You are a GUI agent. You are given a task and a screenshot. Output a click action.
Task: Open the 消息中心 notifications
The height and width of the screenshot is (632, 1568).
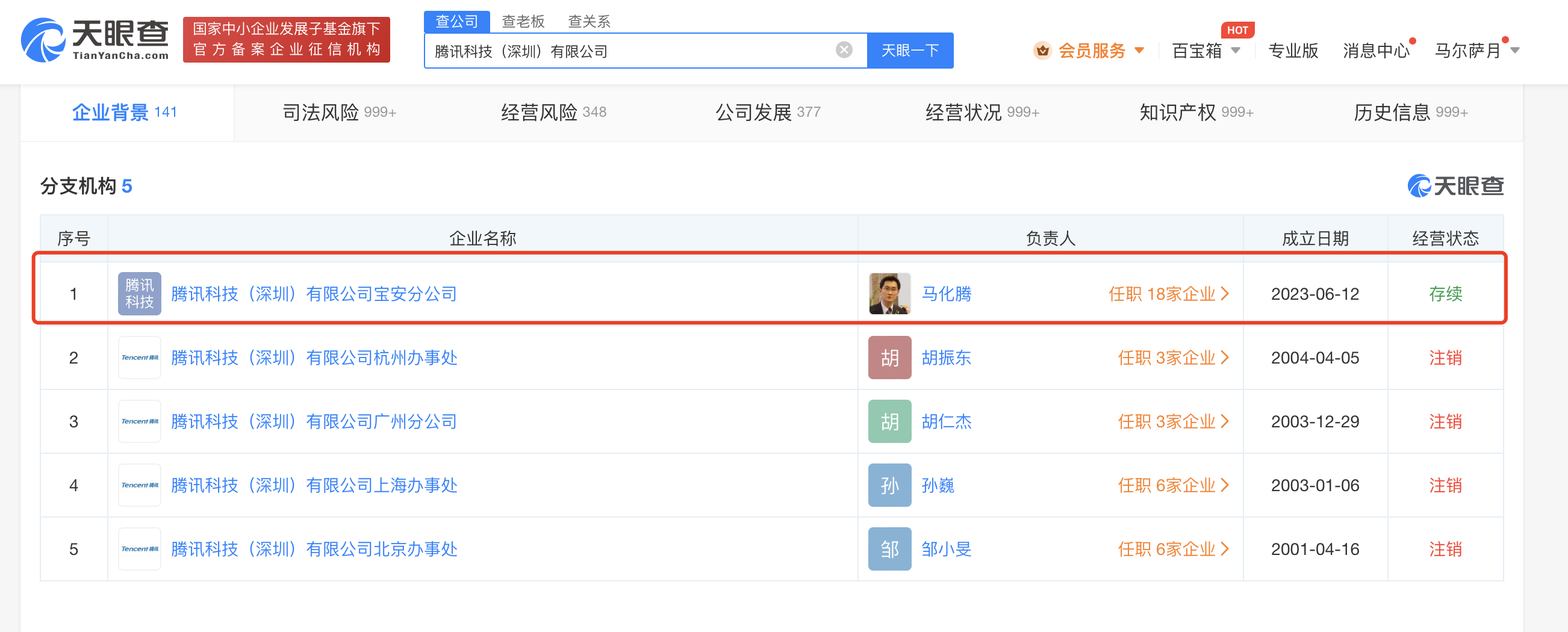tap(1376, 51)
